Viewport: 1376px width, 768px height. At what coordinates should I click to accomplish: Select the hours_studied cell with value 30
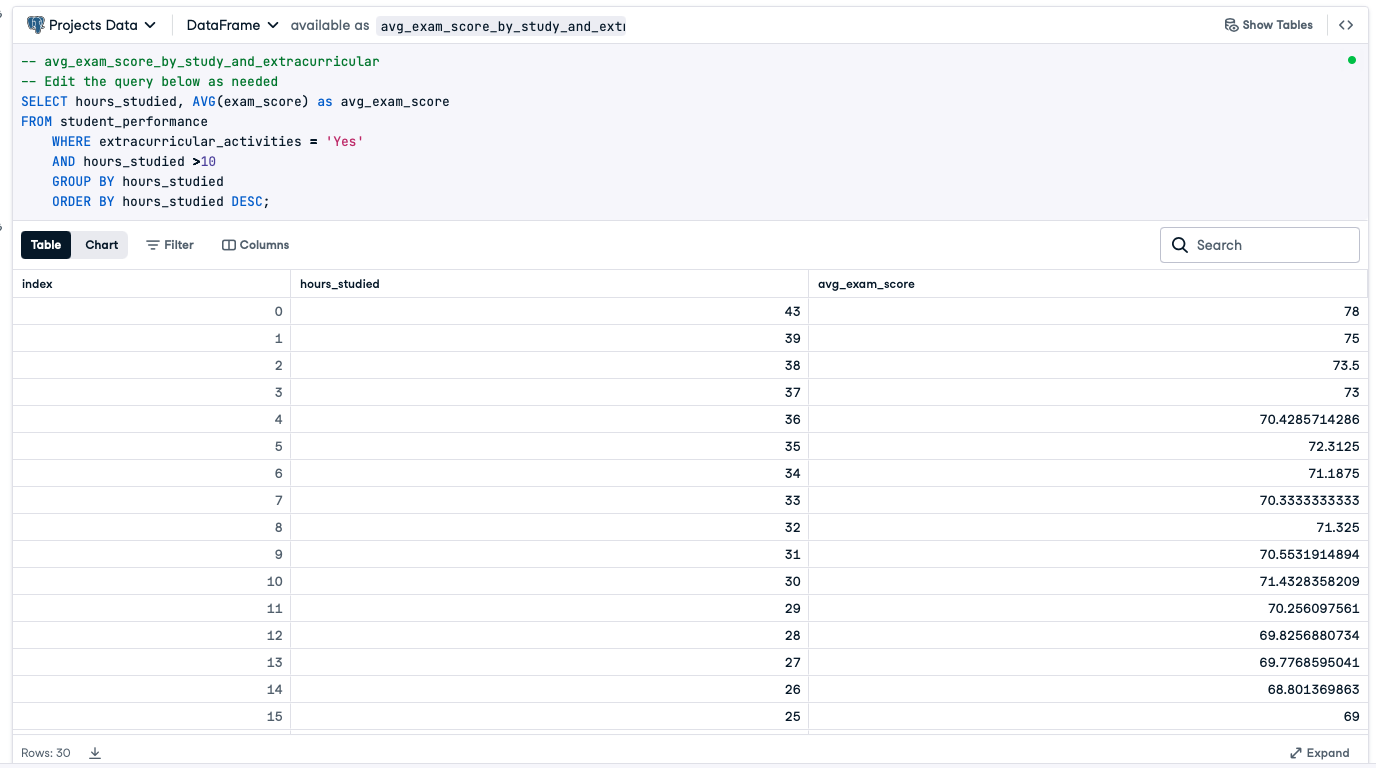pos(549,581)
